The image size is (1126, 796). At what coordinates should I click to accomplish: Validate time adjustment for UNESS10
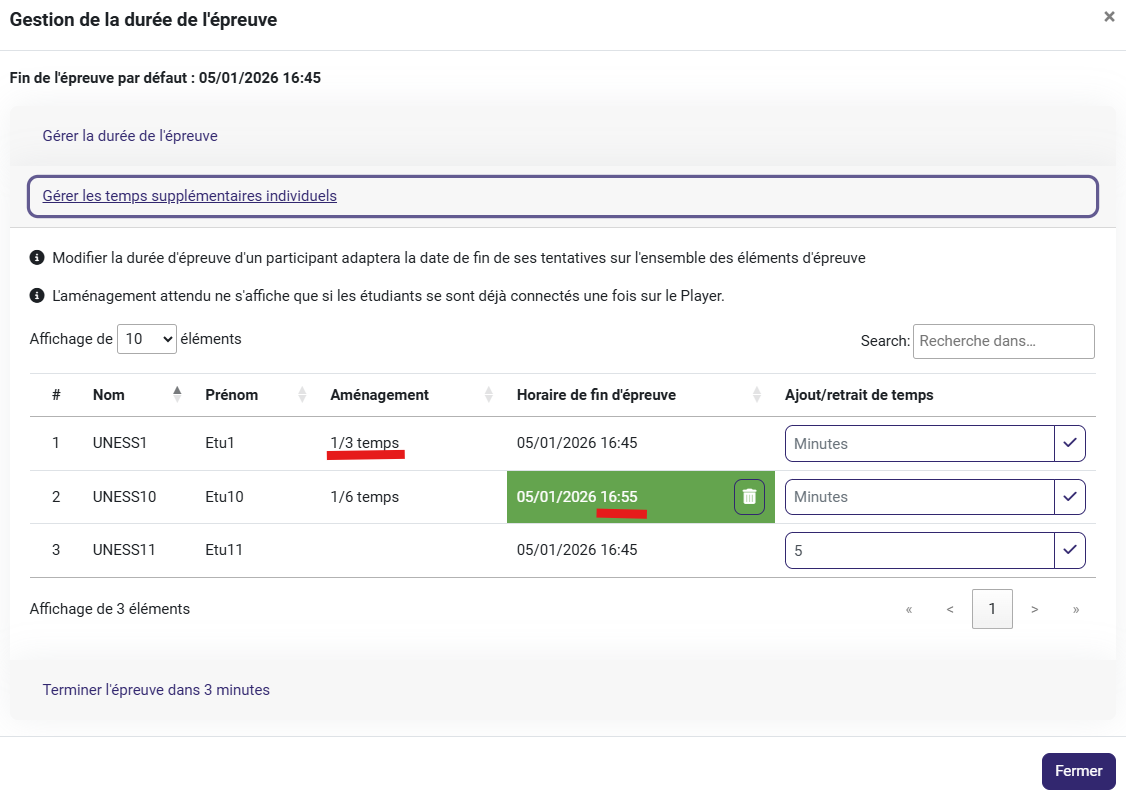(x=1070, y=497)
